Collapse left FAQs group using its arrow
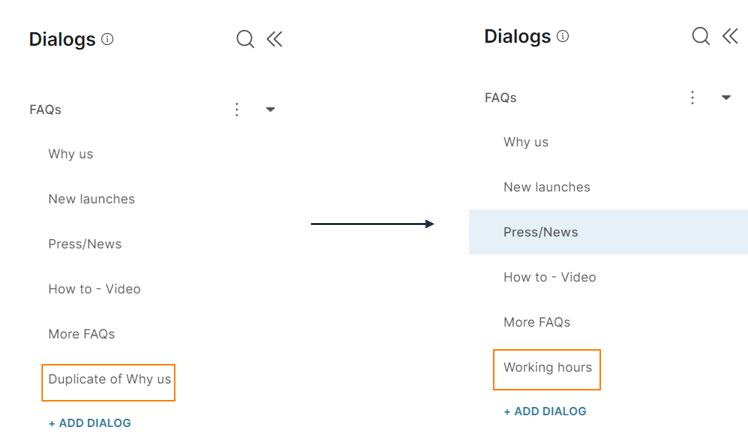The width and height of the screenshot is (748, 445). pyautogui.click(x=270, y=110)
